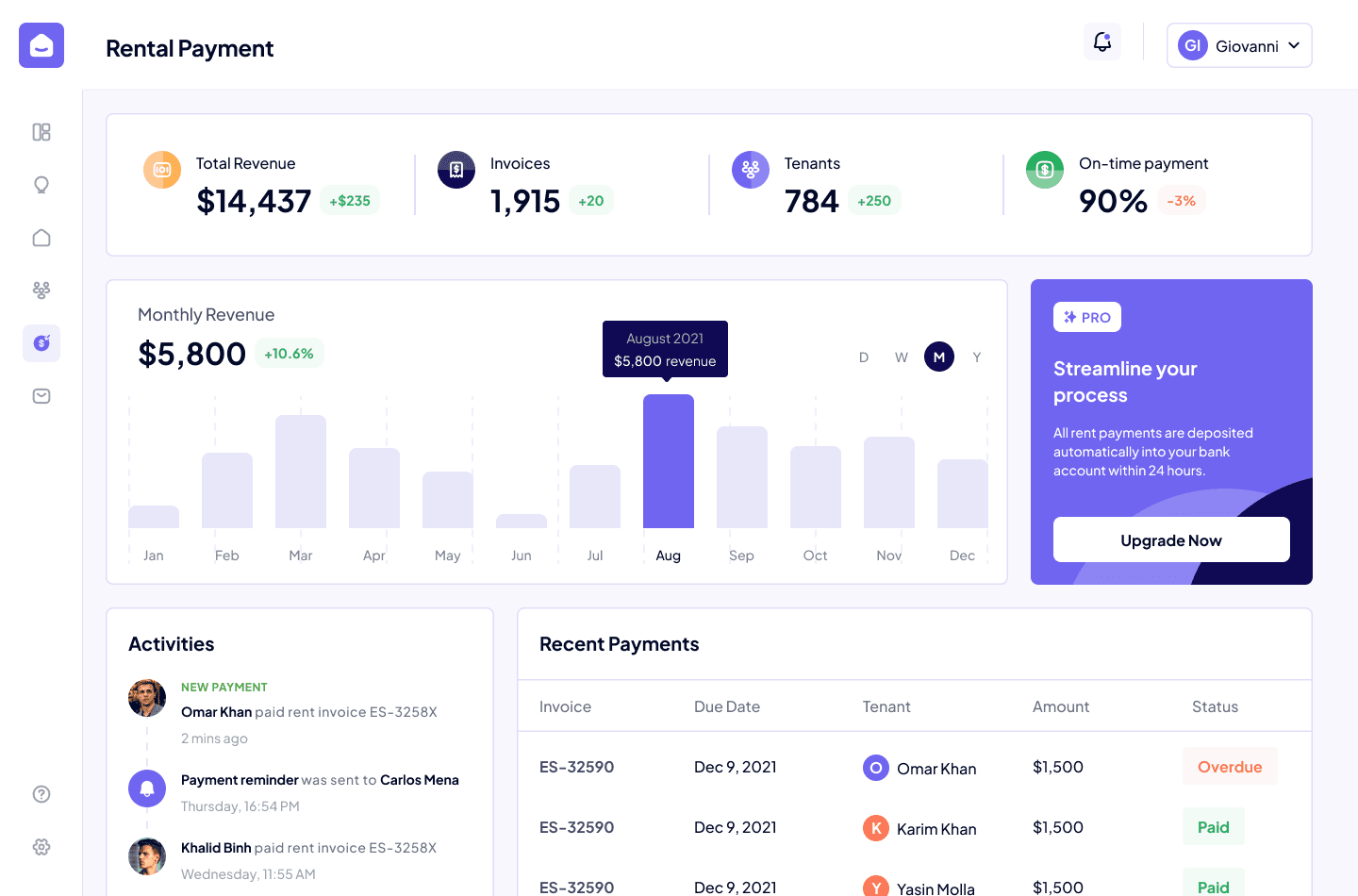
Task: Click the purple Tenants stat icon
Action: [751, 170]
